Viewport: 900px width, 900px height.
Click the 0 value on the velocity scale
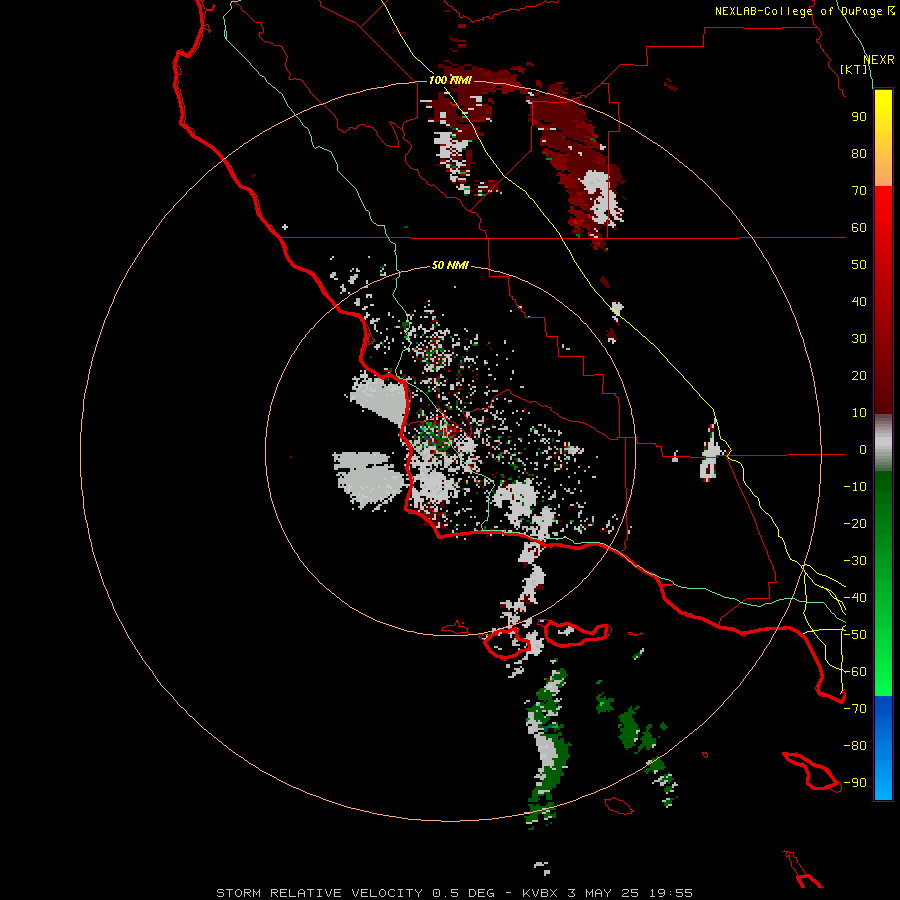coord(863,450)
